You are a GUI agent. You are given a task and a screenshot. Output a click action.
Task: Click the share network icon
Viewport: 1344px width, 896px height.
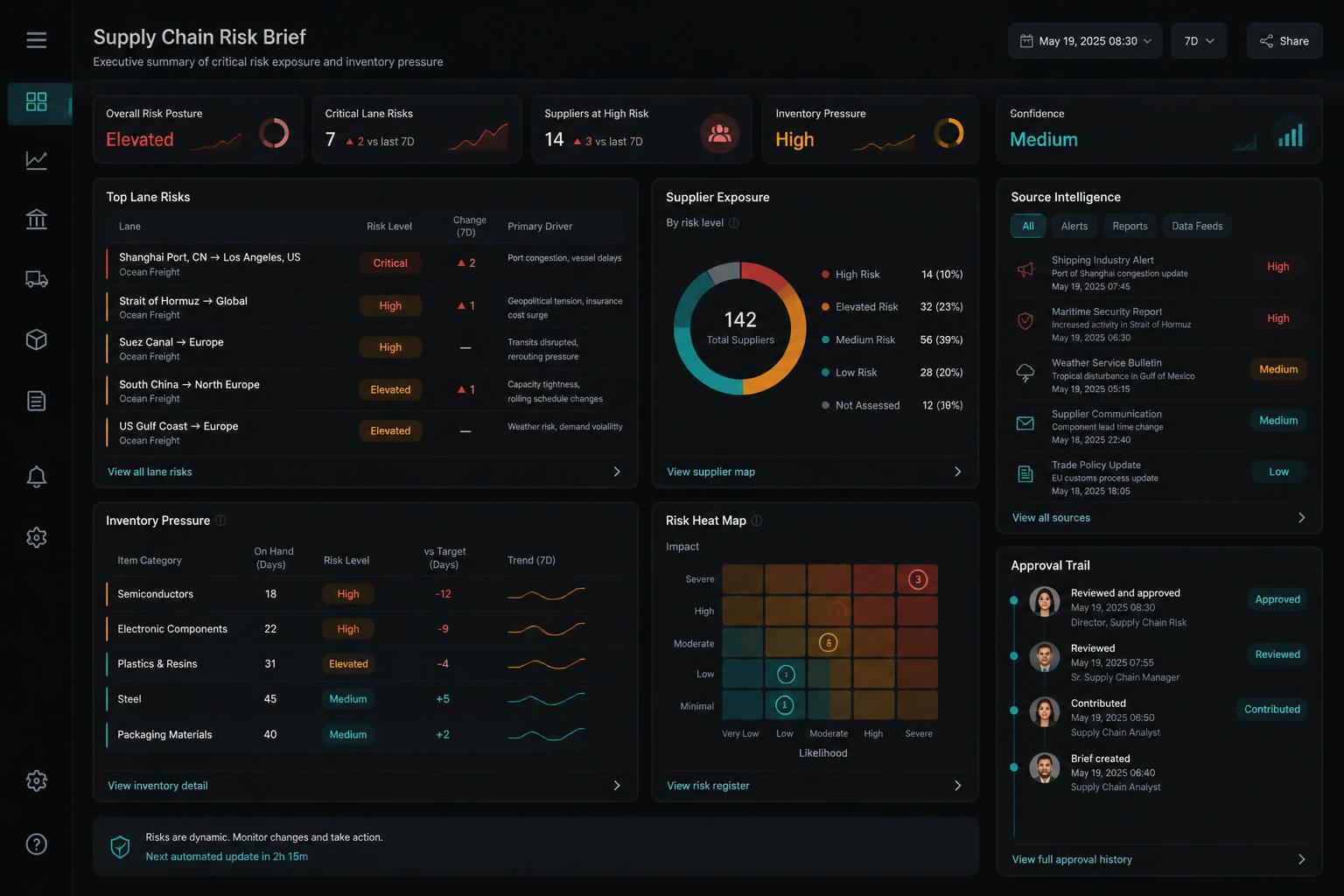pos(1266,41)
